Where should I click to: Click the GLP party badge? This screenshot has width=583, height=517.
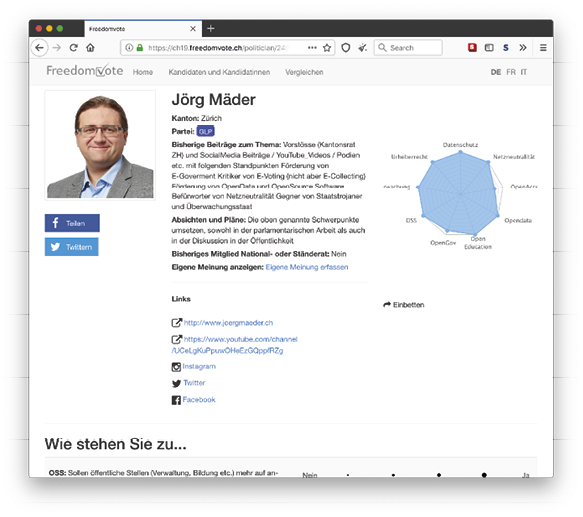pyautogui.click(x=206, y=131)
